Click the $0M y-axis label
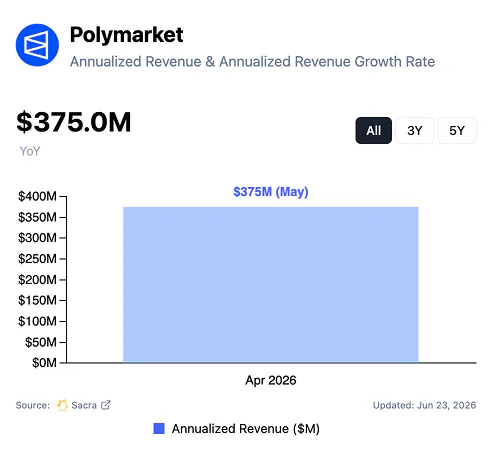The width and height of the screenshot is (494, 461). [44, 363]
